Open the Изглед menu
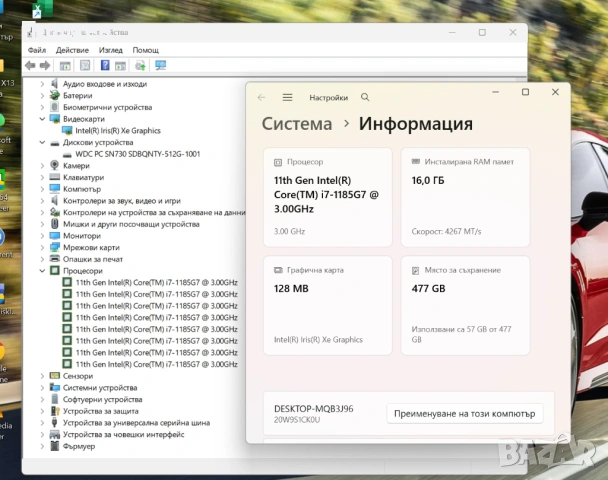Screen dimensions: 608x480 (x=111, y=50)
